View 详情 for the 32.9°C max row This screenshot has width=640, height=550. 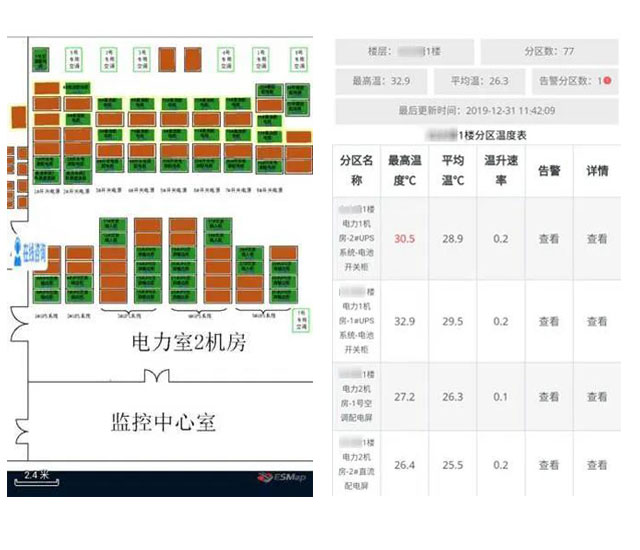point(597,322)
